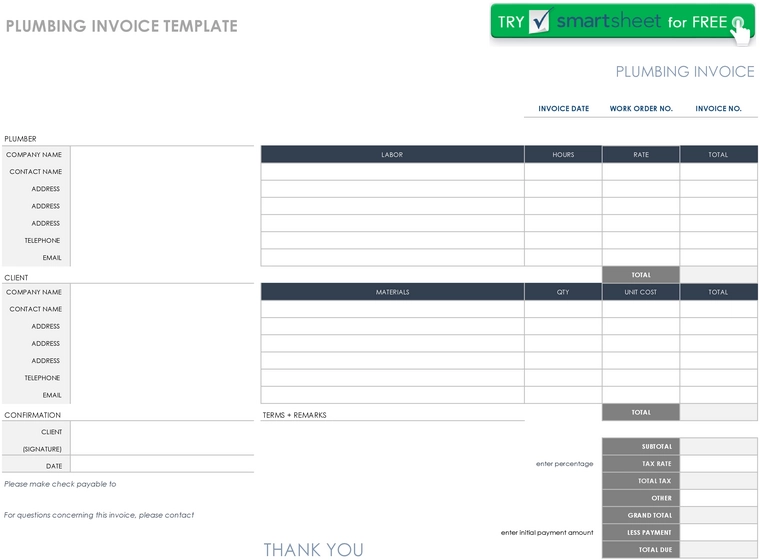Click the PLUMBING INVOICE heading
Viewport: 760px width, 560px height.
point(685,72)
